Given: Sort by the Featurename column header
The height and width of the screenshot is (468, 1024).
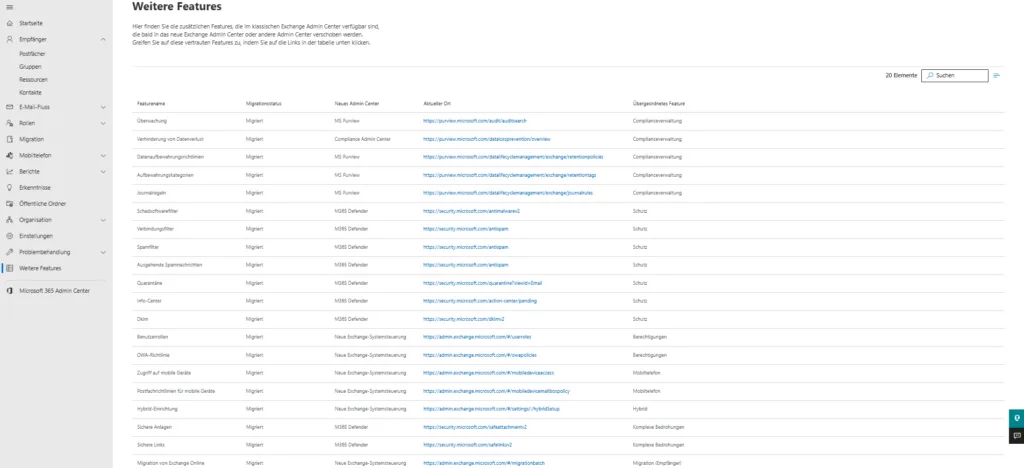Looking at the screenshot, I should click(151, 103).
